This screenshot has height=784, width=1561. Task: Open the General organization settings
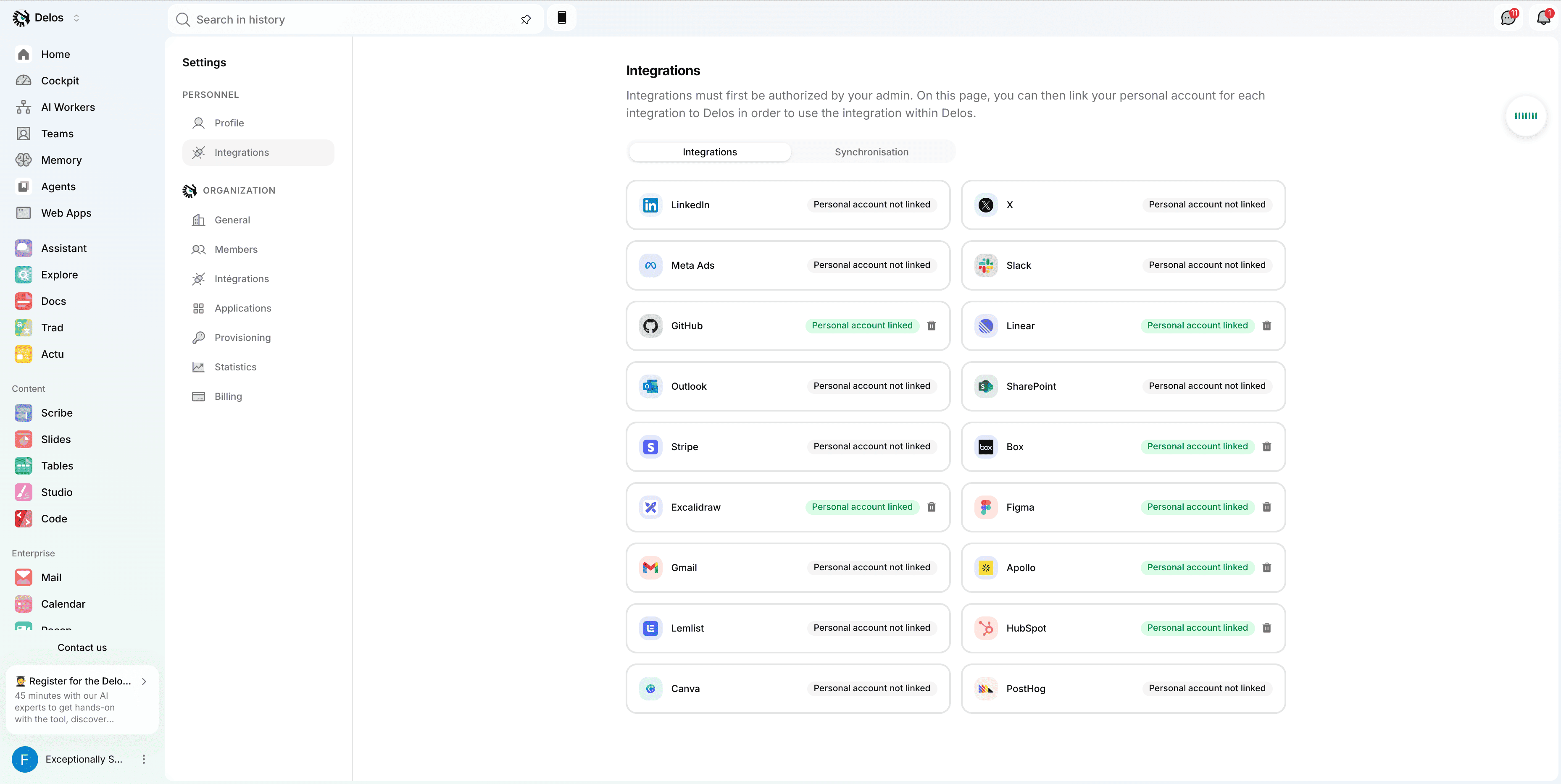coord(258,220)
